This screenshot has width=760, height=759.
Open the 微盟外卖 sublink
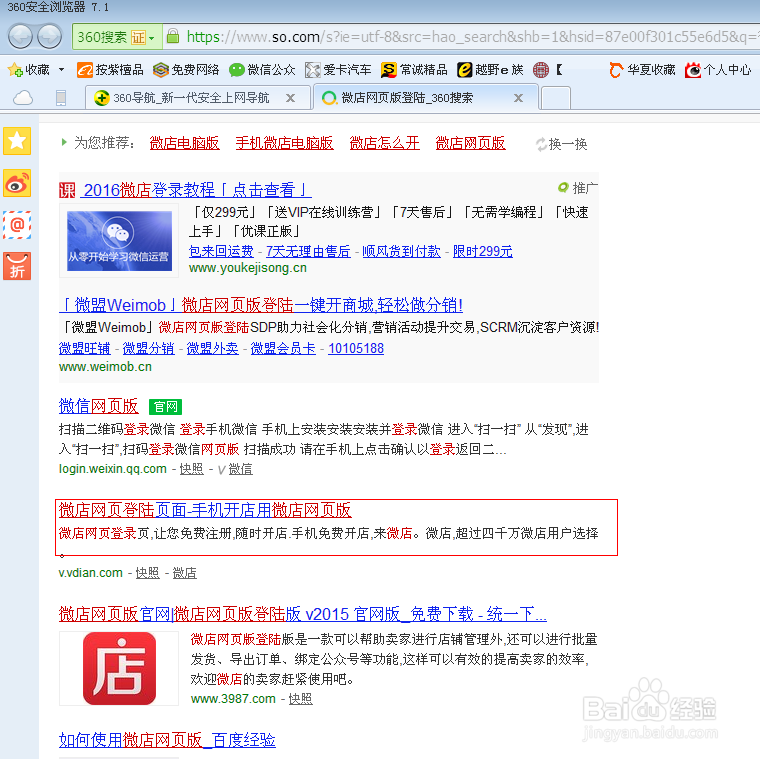point(212,348)
